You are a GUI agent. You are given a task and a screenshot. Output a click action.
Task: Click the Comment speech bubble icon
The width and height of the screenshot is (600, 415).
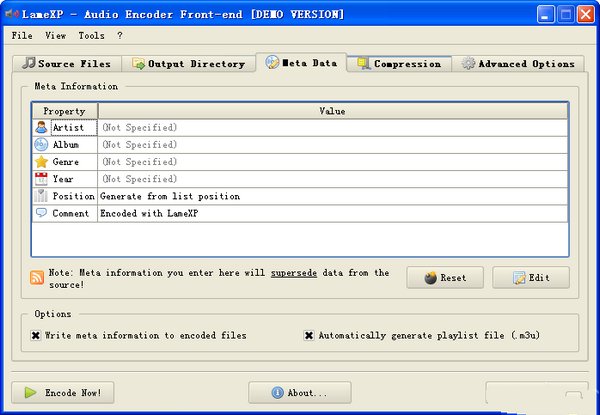pos(41,213)
